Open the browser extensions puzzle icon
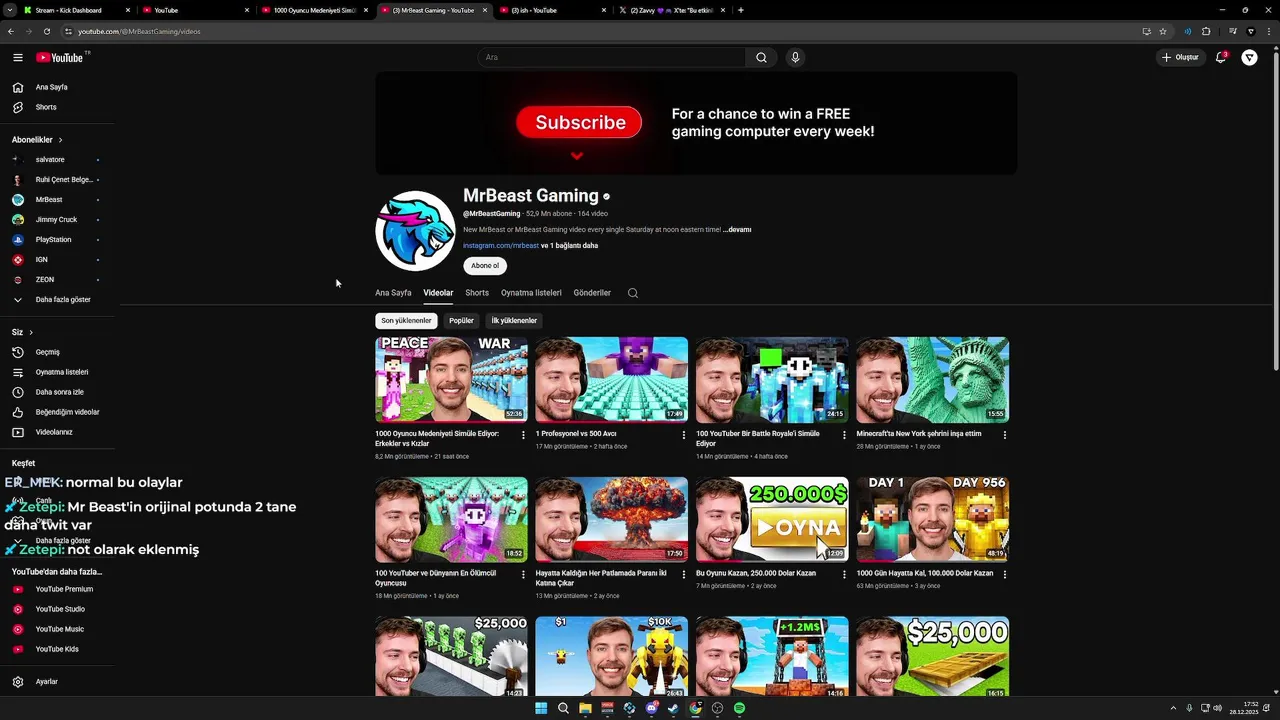Screen dimensions: 1280x720 [1206, 31]
